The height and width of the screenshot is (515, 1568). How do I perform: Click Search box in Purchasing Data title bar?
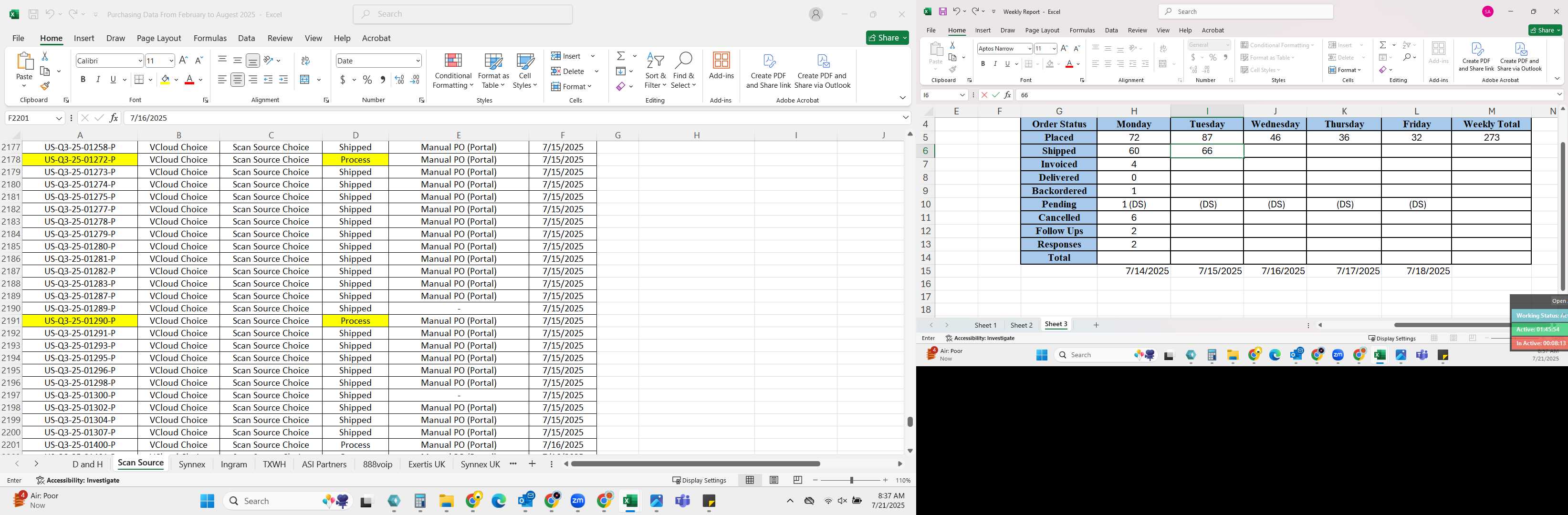[462, 14]
